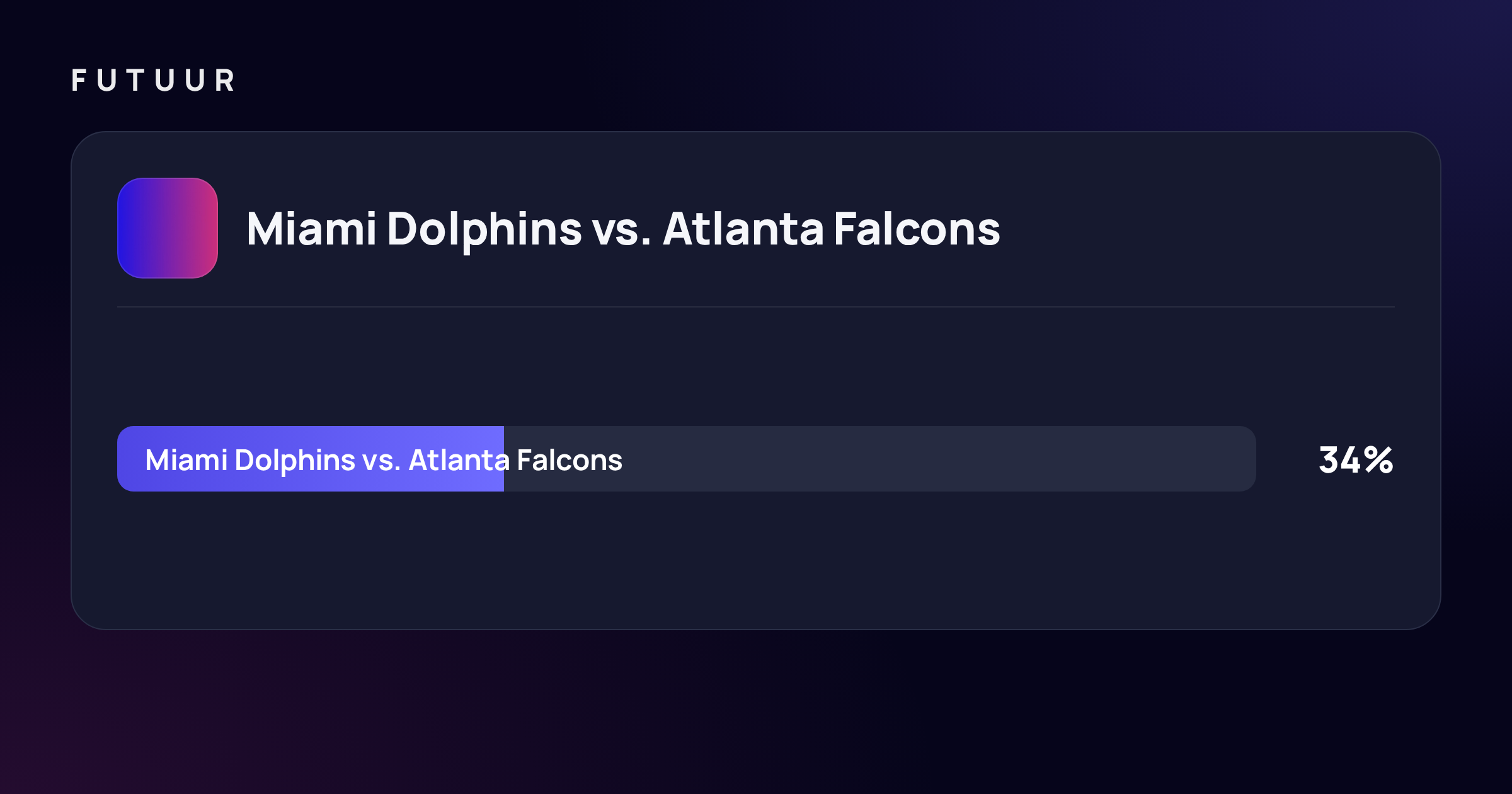Click the purple filled part of the bar
Screen dimensions: 1512x794
click(x=311, y=459)
